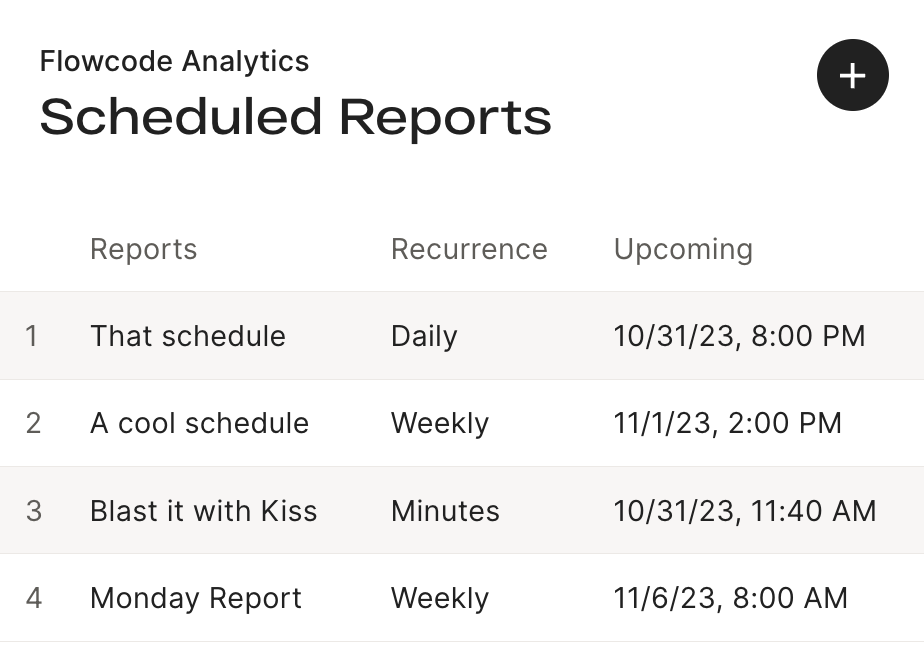Select upcoming date 11/1/23, 2:00 PM
924x670 pixels.
click(727, 424)
